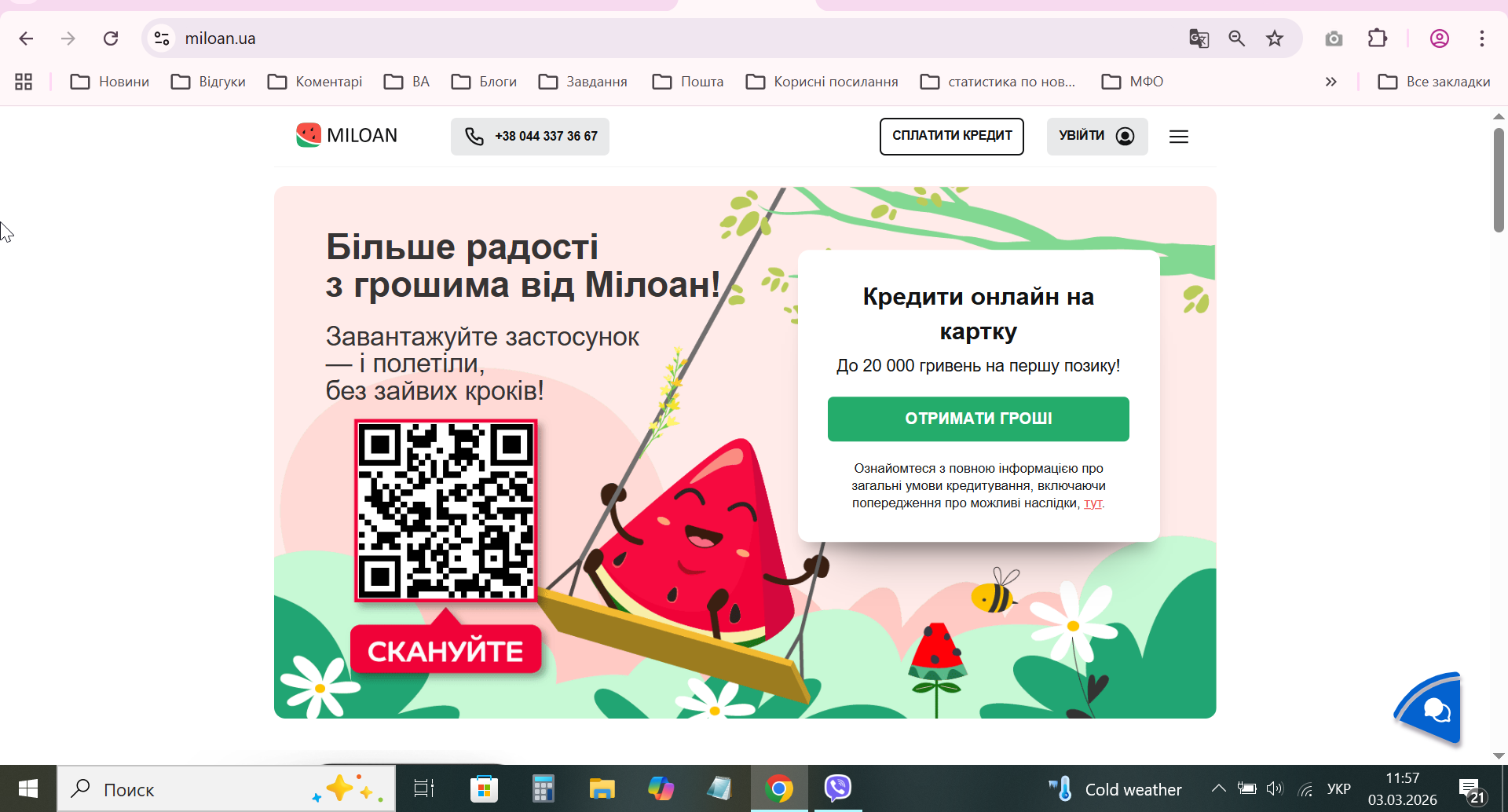Open Calculator from the taskbar

tap(543, 788)
